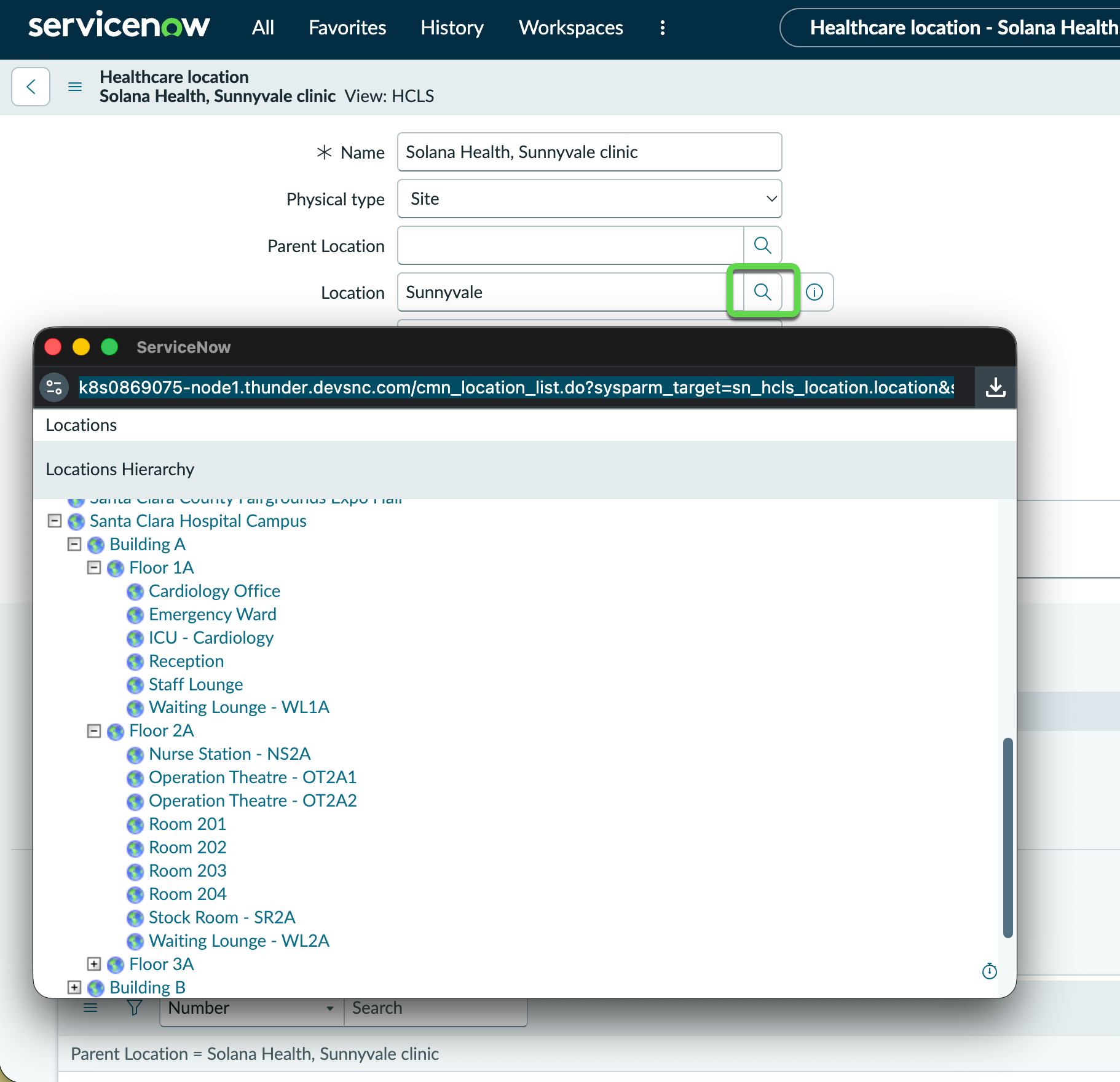Select Reception location

(x=186, y=661)
